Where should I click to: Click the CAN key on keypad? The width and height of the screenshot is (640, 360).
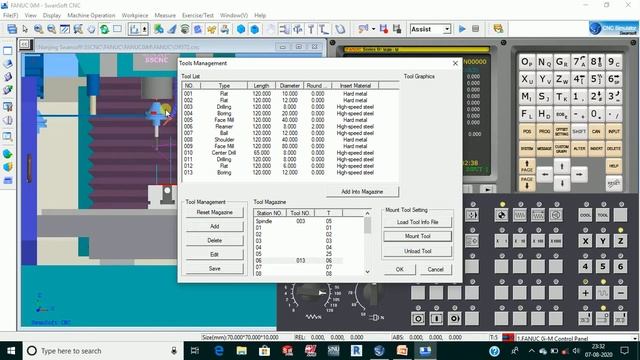(596, 131)
